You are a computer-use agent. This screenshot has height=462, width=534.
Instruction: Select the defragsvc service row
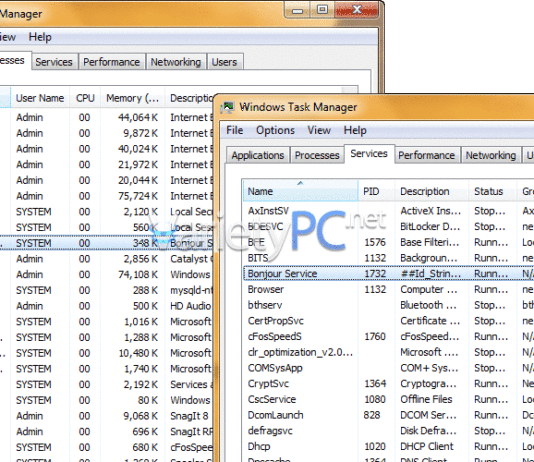(x=388, y=431)
